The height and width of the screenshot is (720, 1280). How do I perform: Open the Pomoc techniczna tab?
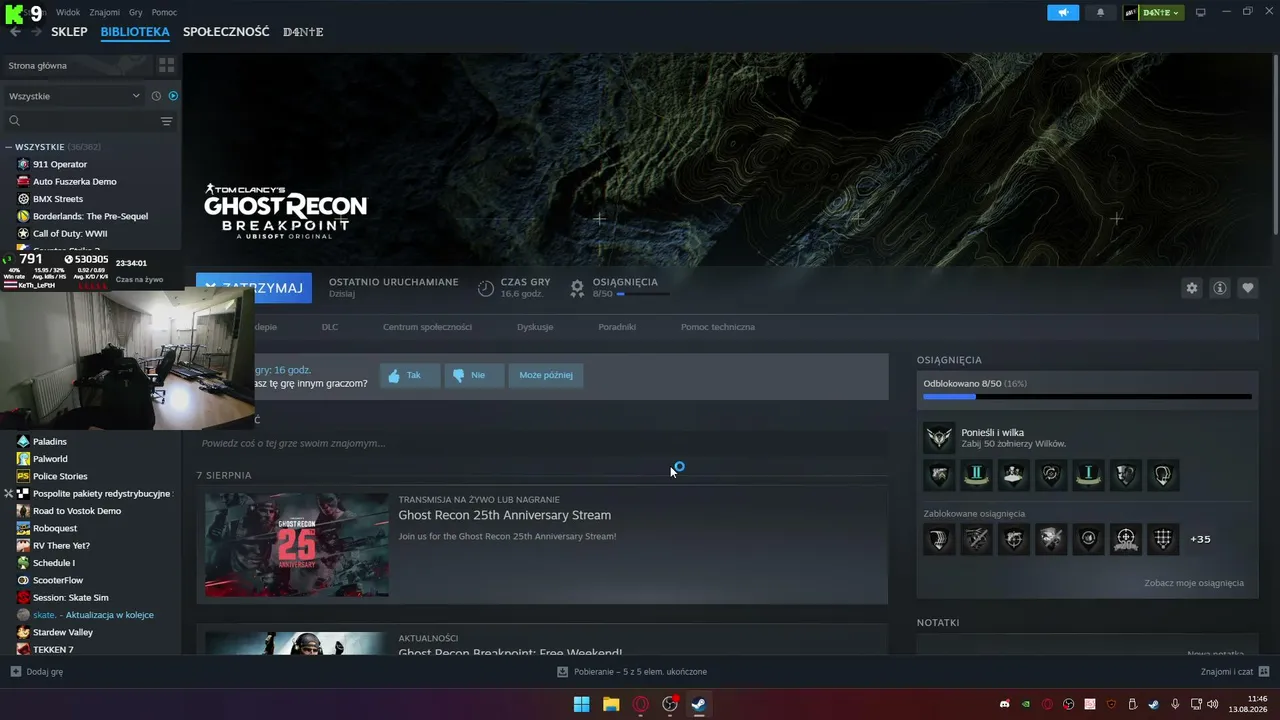718,327
